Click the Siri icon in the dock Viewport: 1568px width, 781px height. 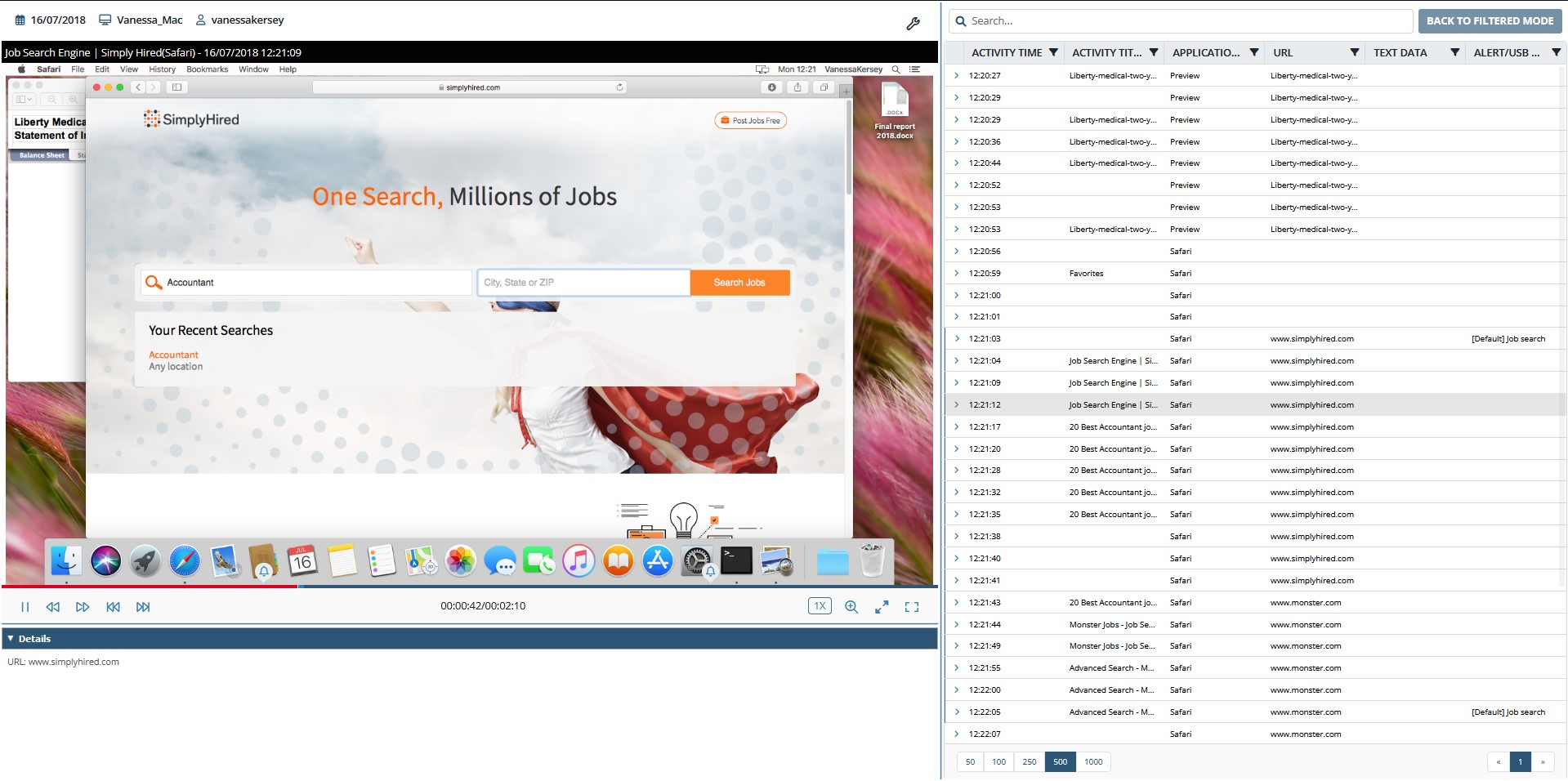pos(105,561)
